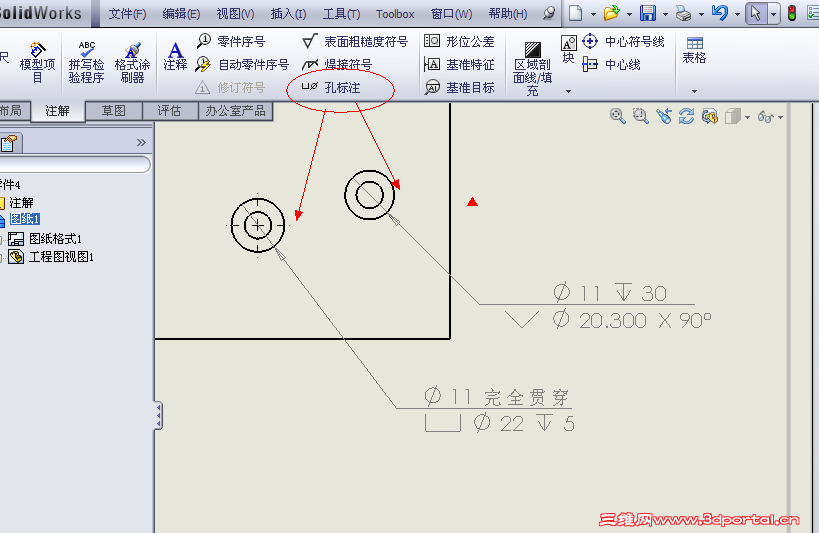Expand the Blocks (块) dropdown arrow

click(568, 91)
